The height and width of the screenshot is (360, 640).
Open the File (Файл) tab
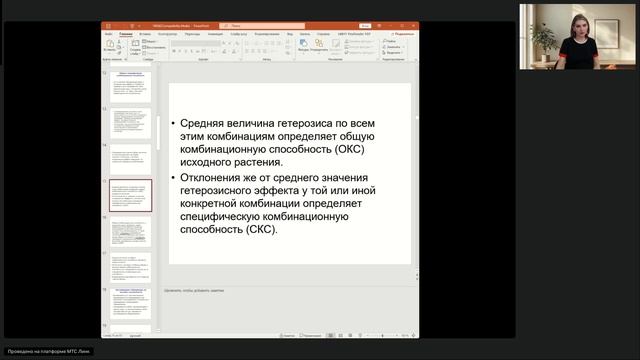click(109, 34)
